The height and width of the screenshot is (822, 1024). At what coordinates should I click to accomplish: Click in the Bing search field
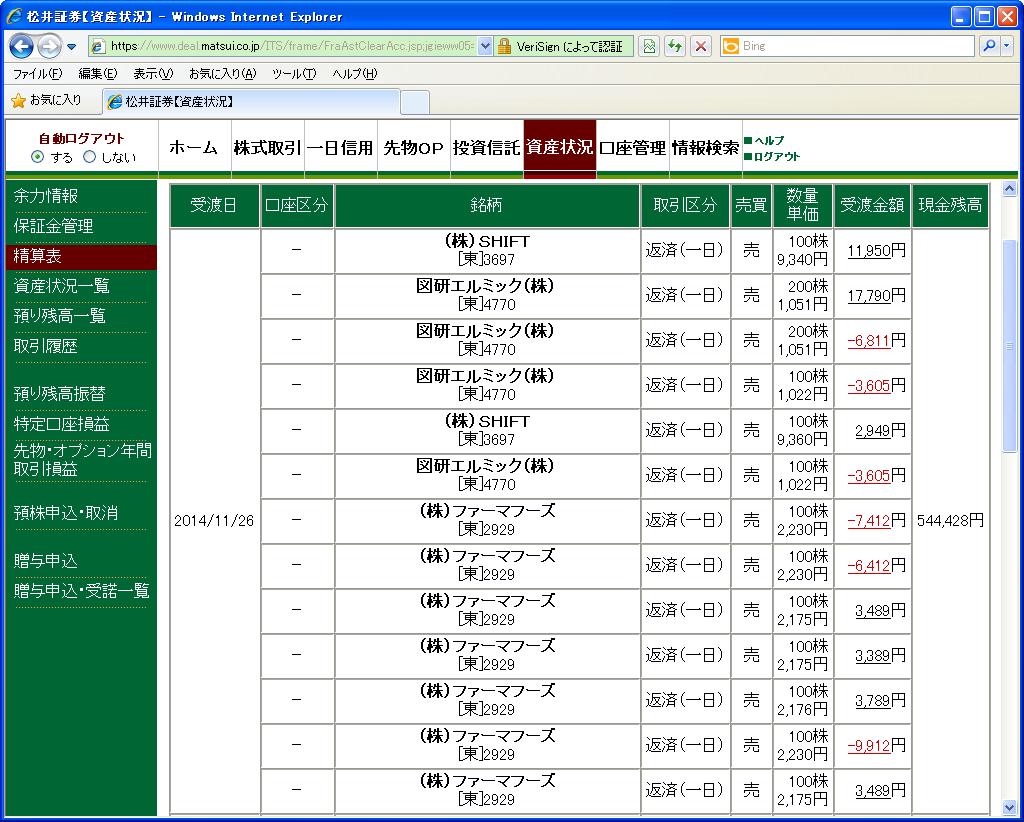pyautogui.click(x=857, y=46)
